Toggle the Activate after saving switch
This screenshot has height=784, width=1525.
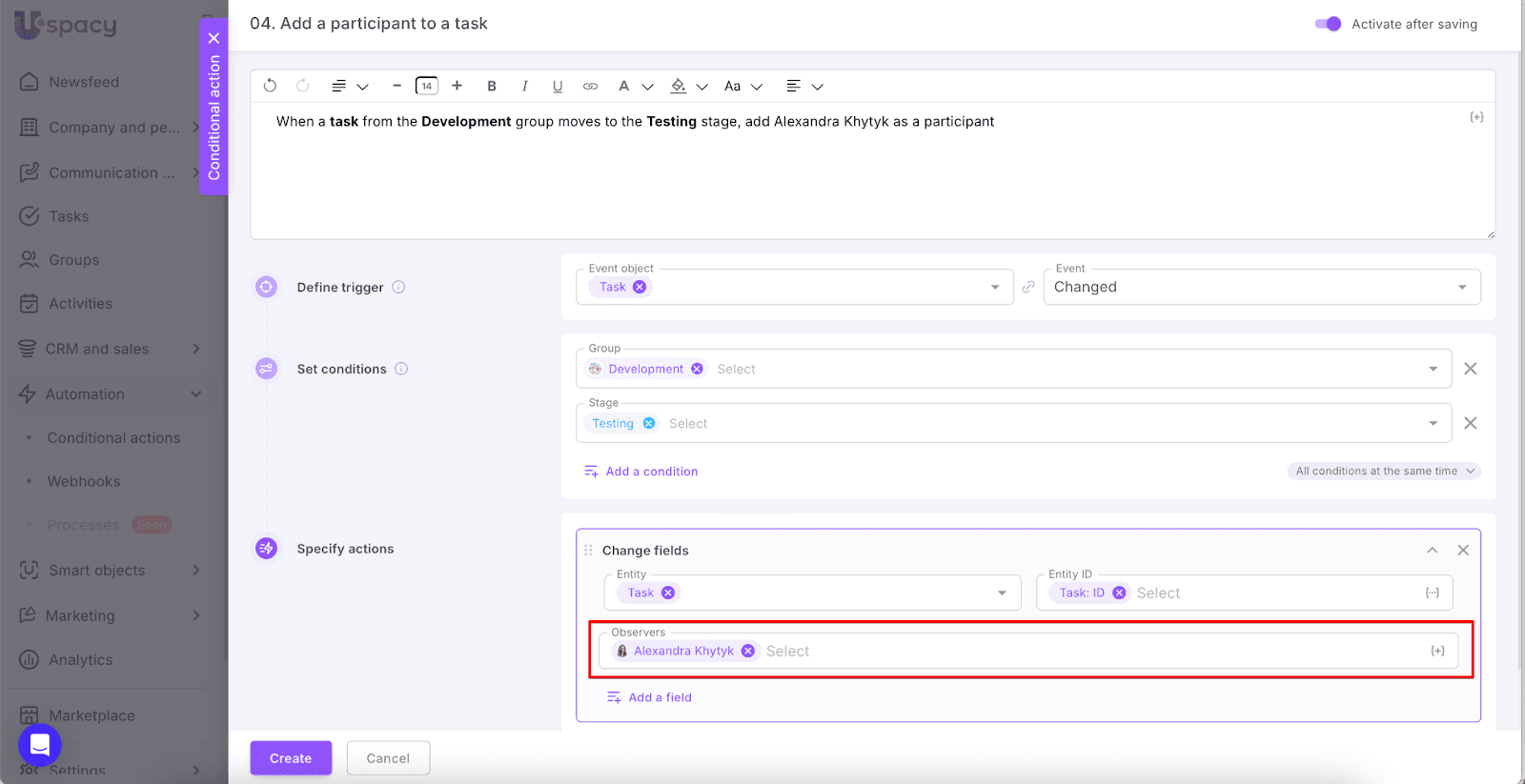(1328, 24)
